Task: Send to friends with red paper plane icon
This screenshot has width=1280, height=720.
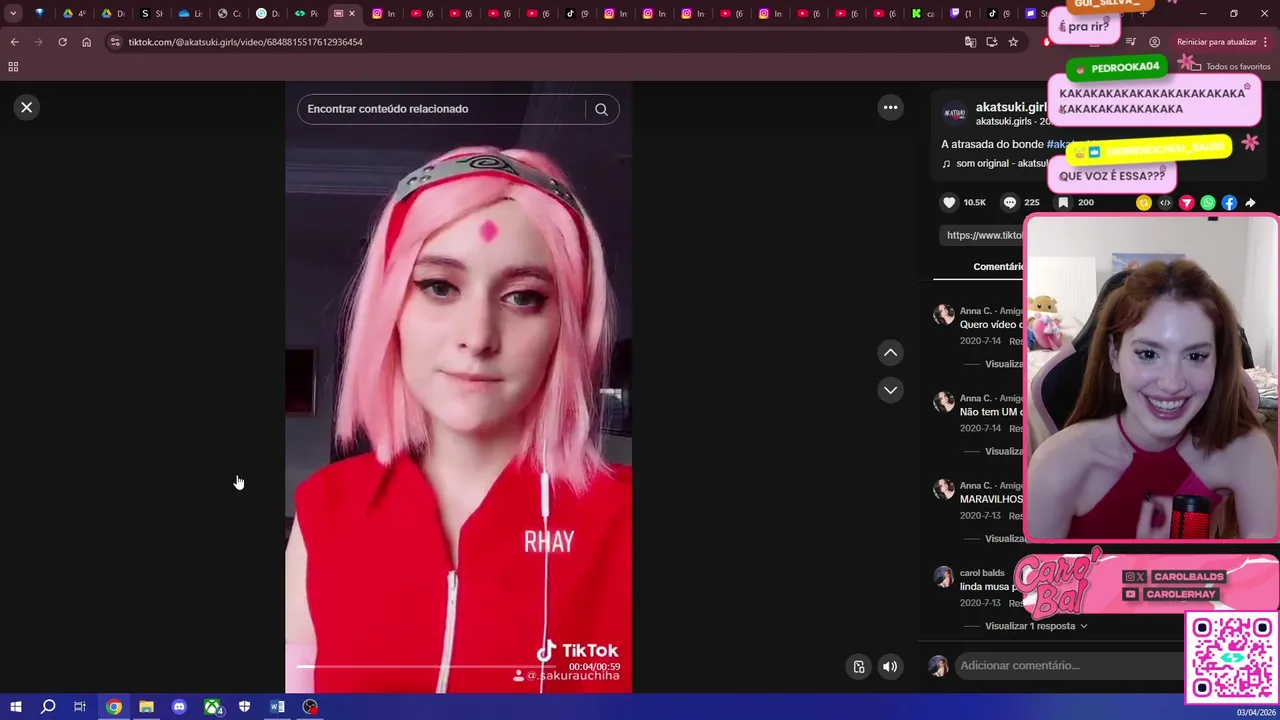Action: click(1187, 203)
